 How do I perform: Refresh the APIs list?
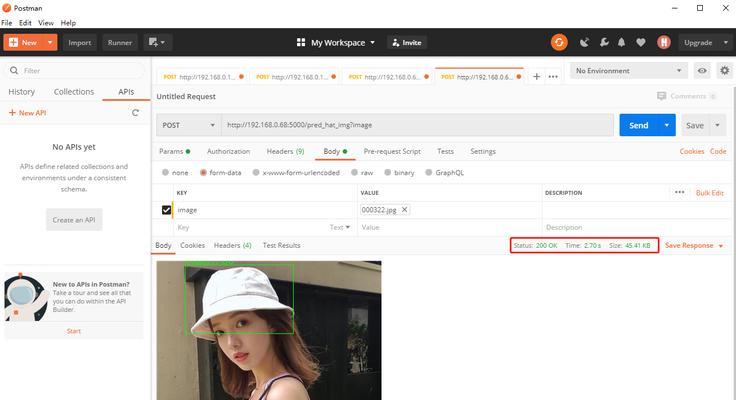[135, 113]
